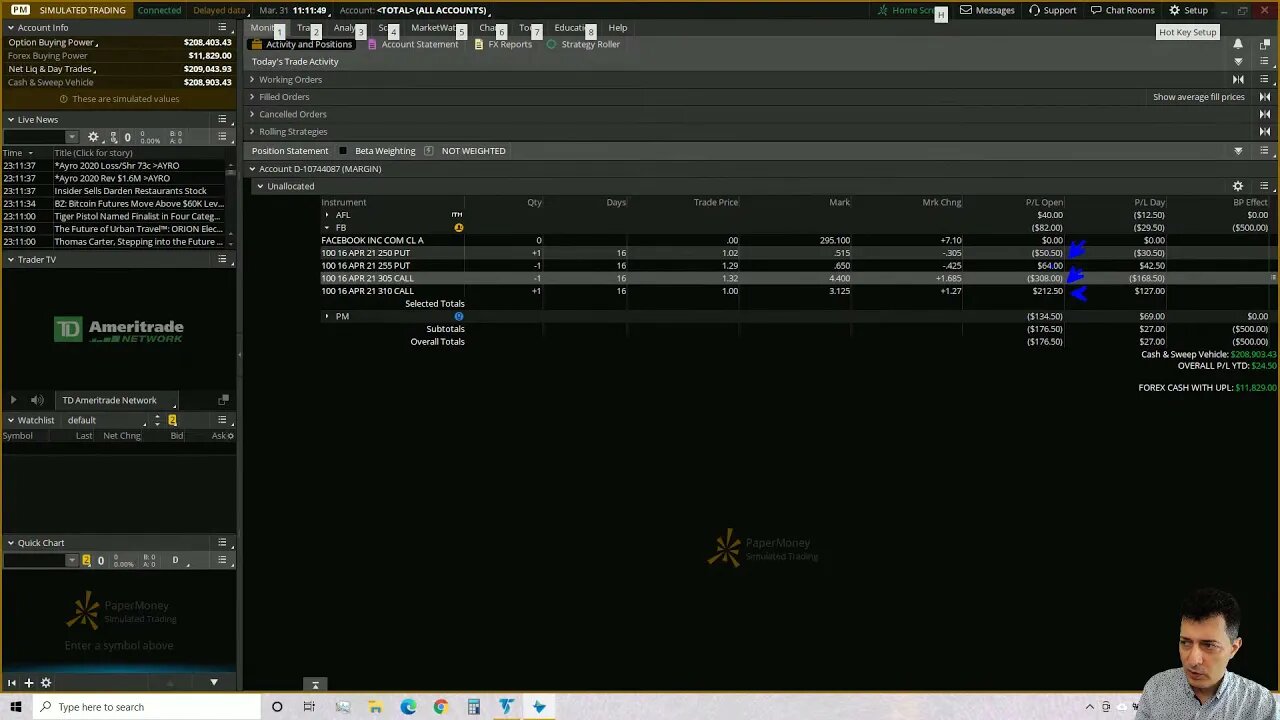Screen dimensions: 1280x720
Task: Switch to FX Reports tab
Action: click(x=503, y=44)
